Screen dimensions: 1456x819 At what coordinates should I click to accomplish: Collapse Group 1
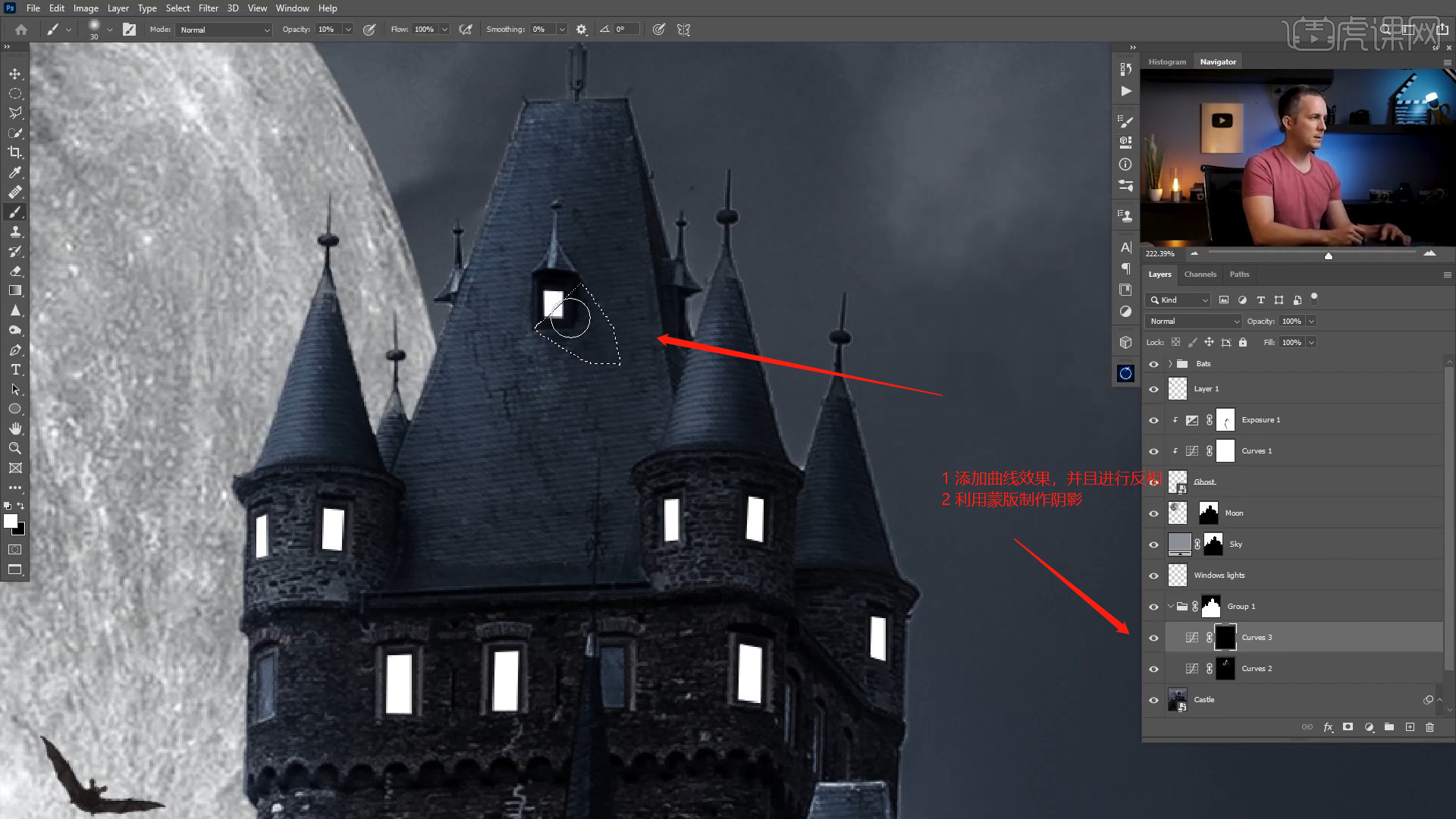click(x=1170, y=607)
